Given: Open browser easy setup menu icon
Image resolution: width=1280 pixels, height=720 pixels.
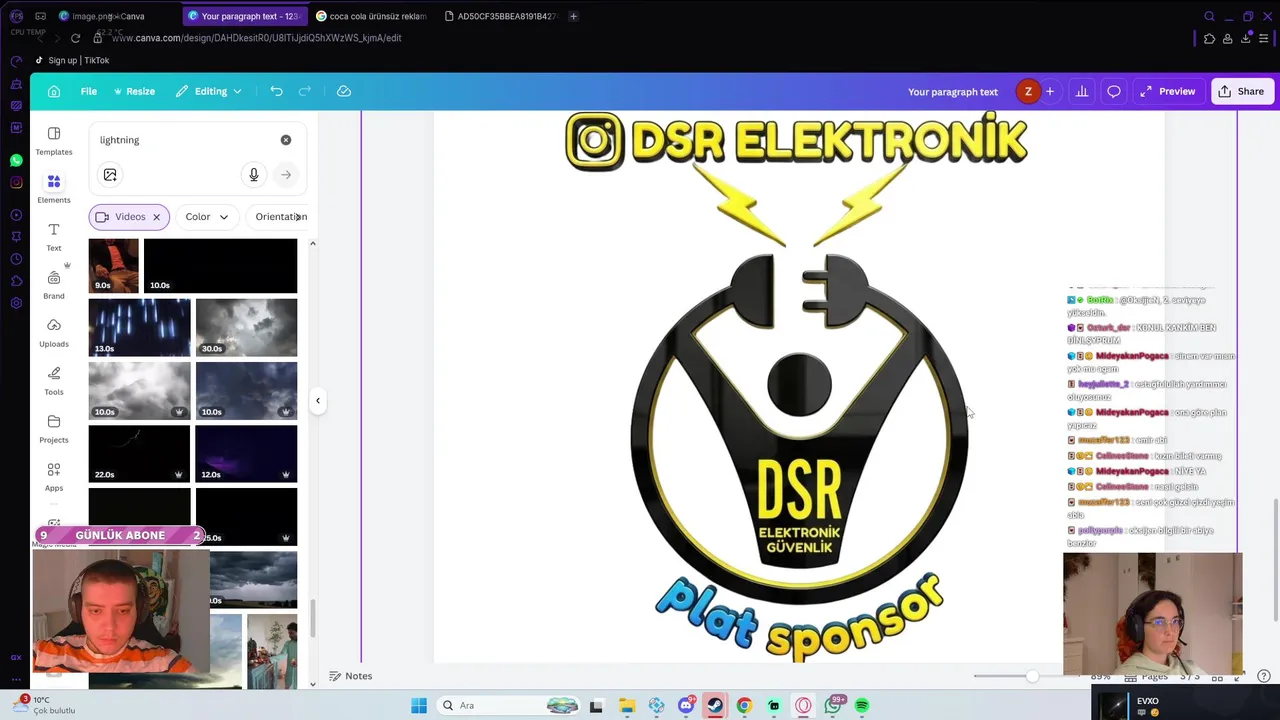Looking at the screenshot, I should point(1265,38).
